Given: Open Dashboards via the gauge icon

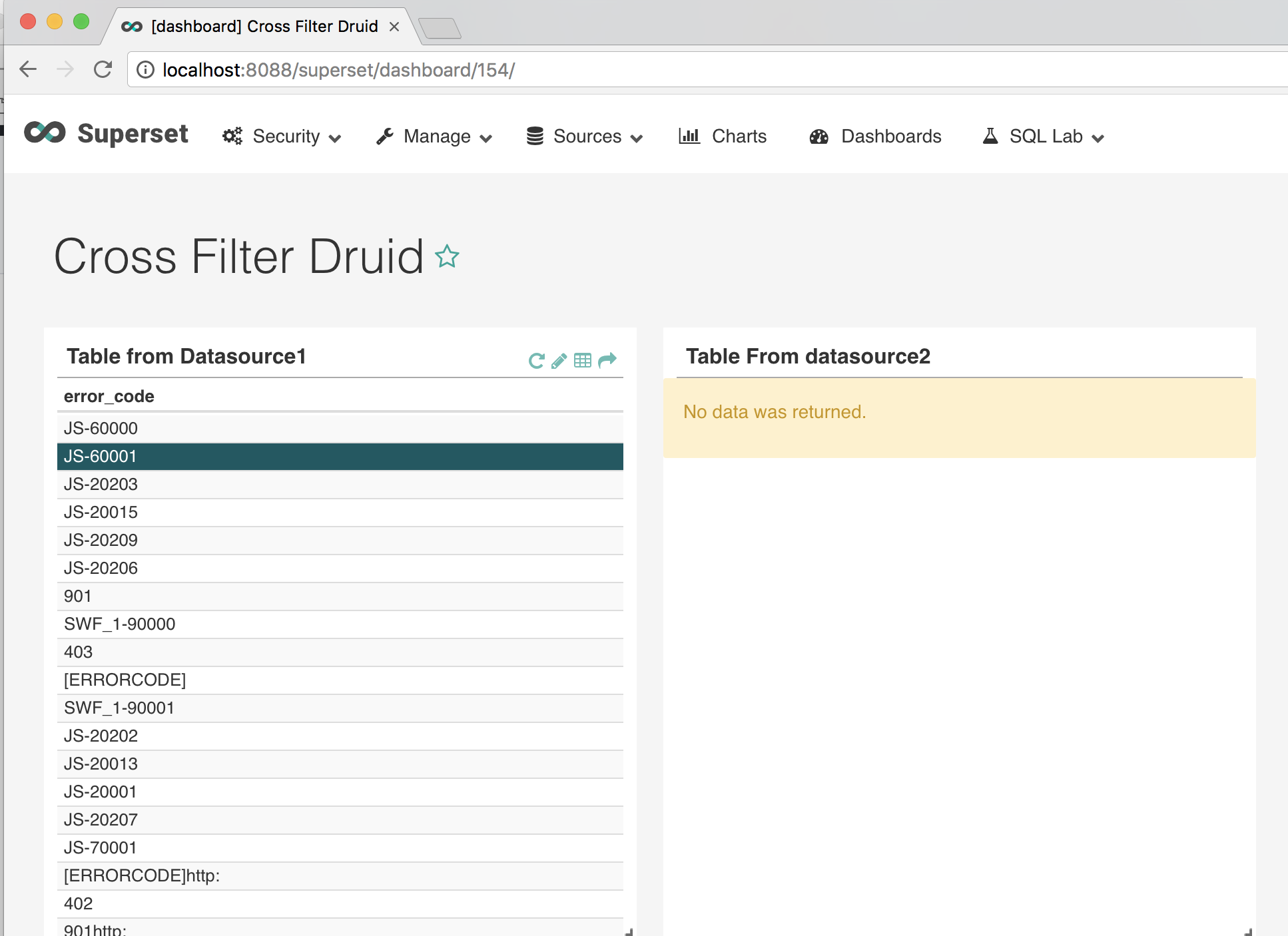Looking at the screenshot, I should pos(819,136).
